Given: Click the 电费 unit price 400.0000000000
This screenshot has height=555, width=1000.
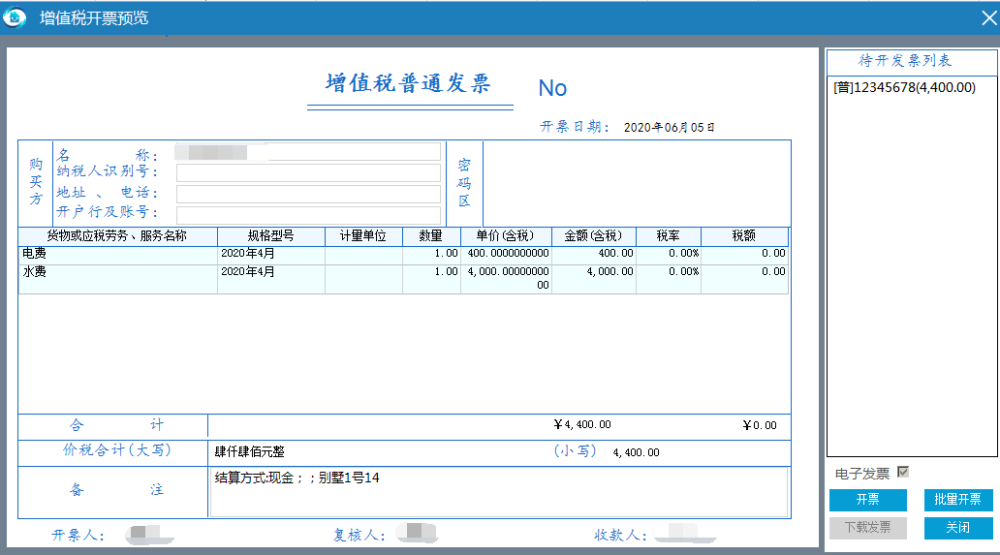Looking at the screenshot, I should (x=508, y=253).
